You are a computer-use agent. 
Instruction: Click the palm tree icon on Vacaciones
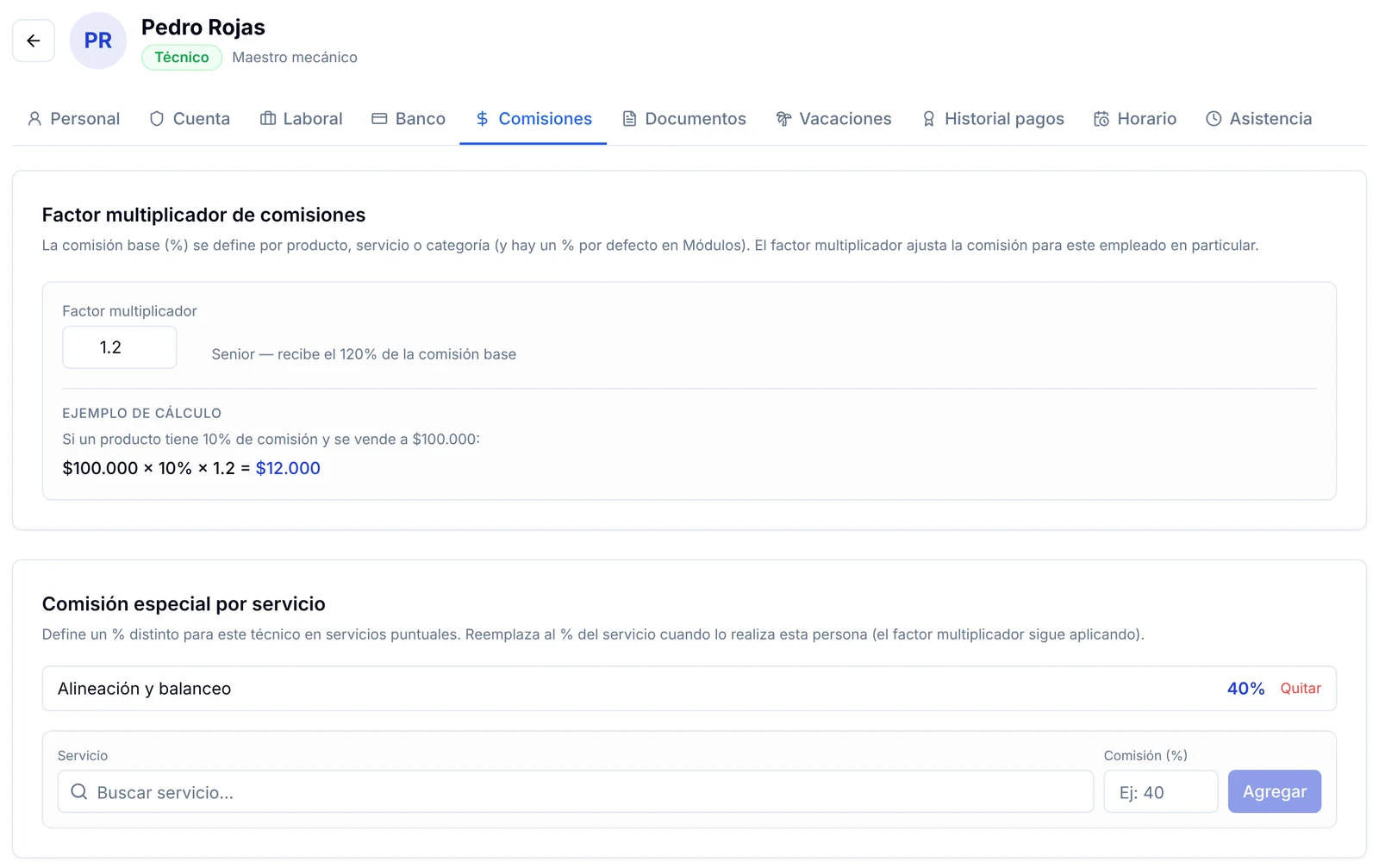click(x=783, y=119)
